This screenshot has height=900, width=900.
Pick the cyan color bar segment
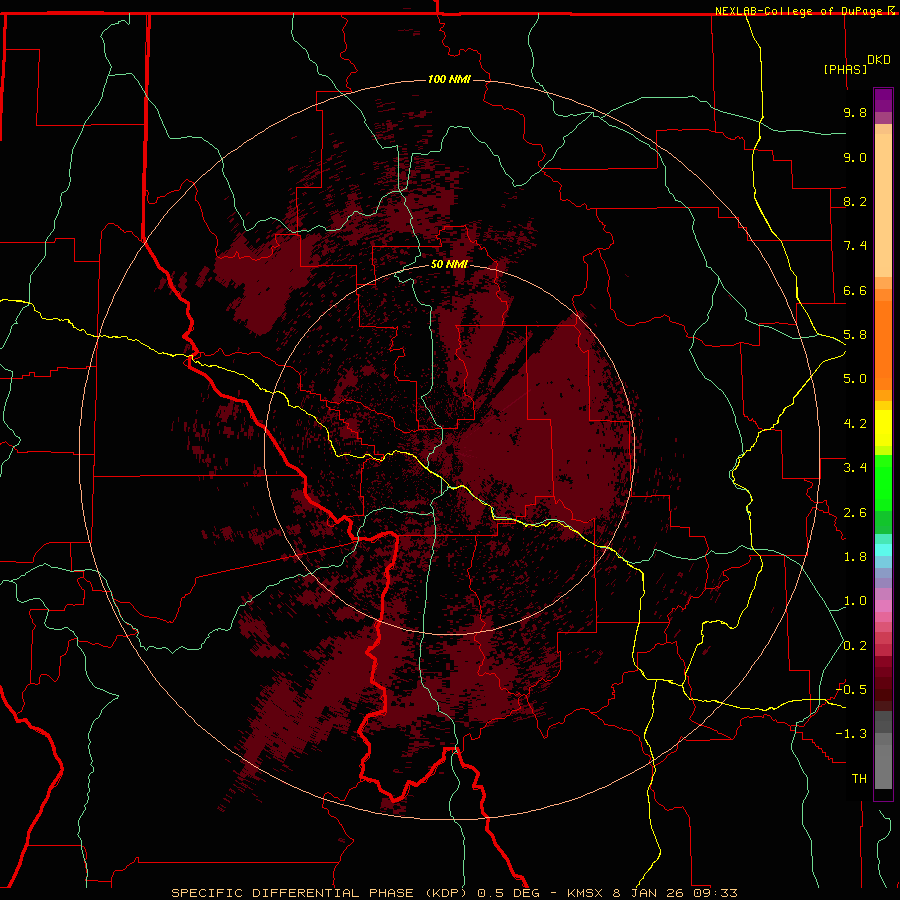tap(883, 550)
